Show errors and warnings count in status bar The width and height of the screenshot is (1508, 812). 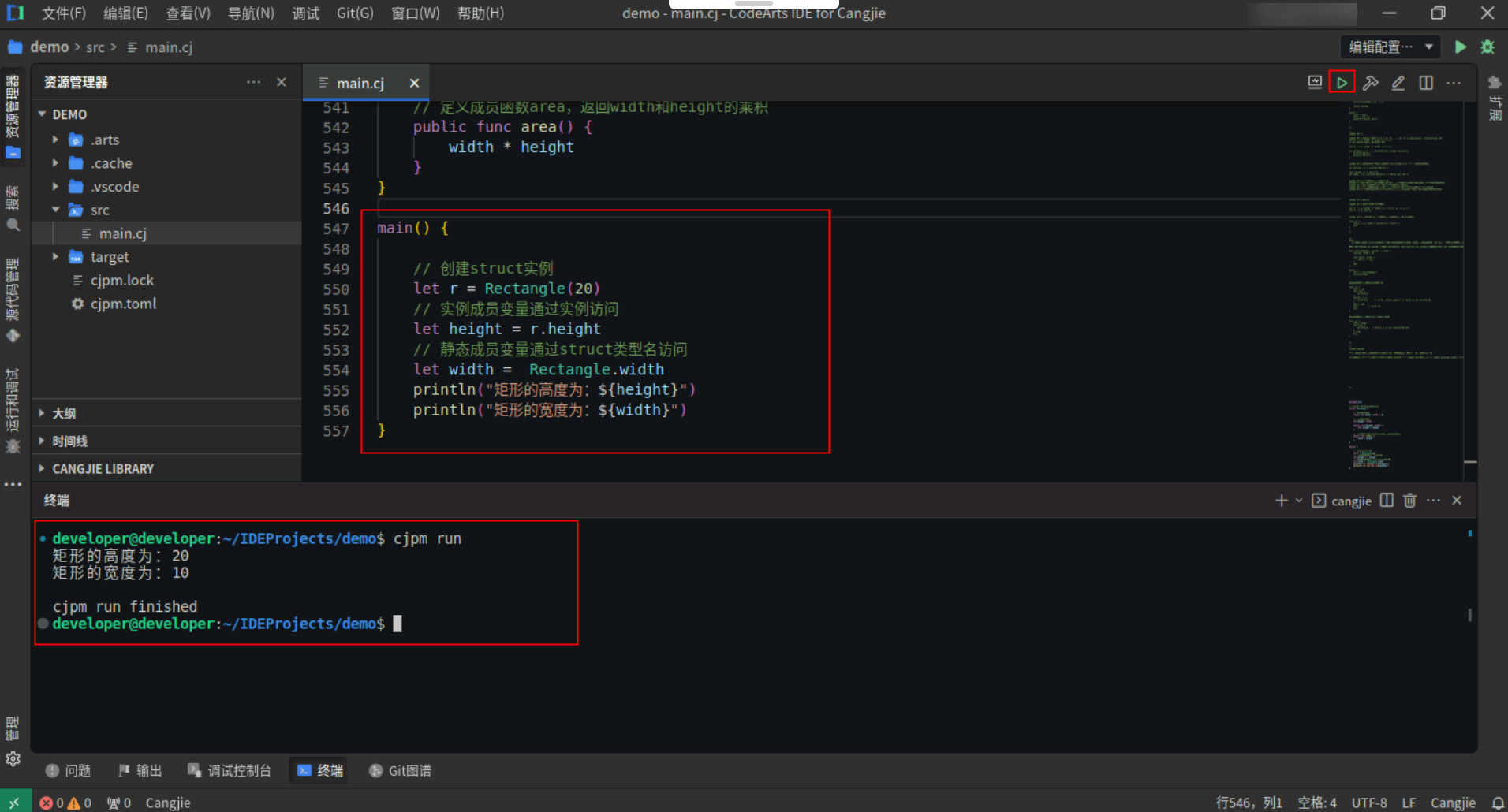click(65, 803)
